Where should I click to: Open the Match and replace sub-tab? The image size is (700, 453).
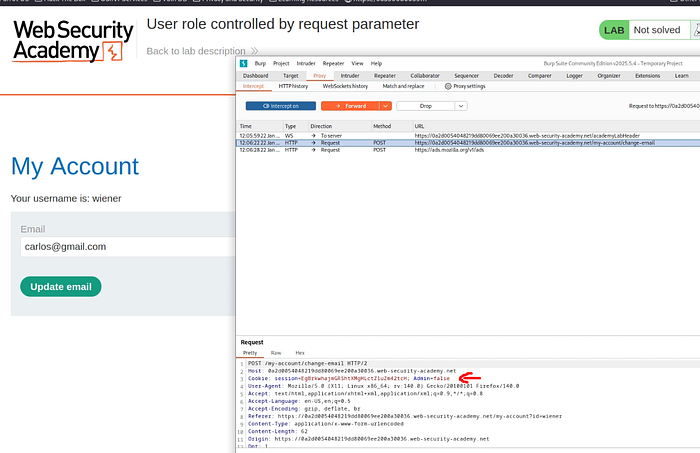pos(403,86)
